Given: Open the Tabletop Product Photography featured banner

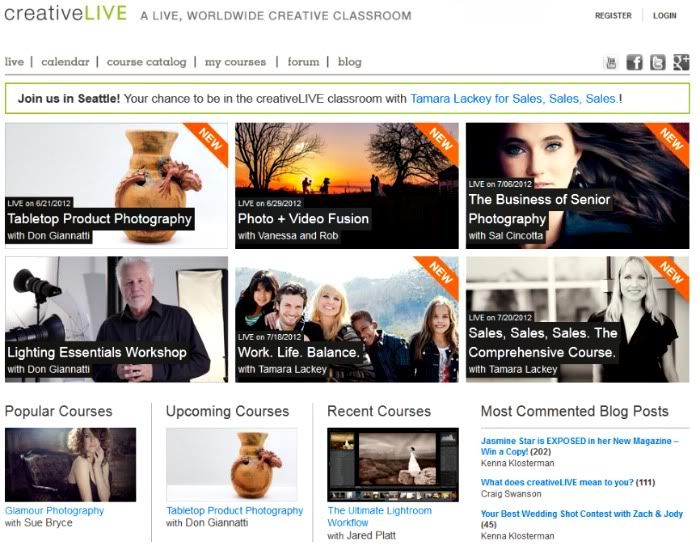Looking at the screenshot, I should 117,186.
